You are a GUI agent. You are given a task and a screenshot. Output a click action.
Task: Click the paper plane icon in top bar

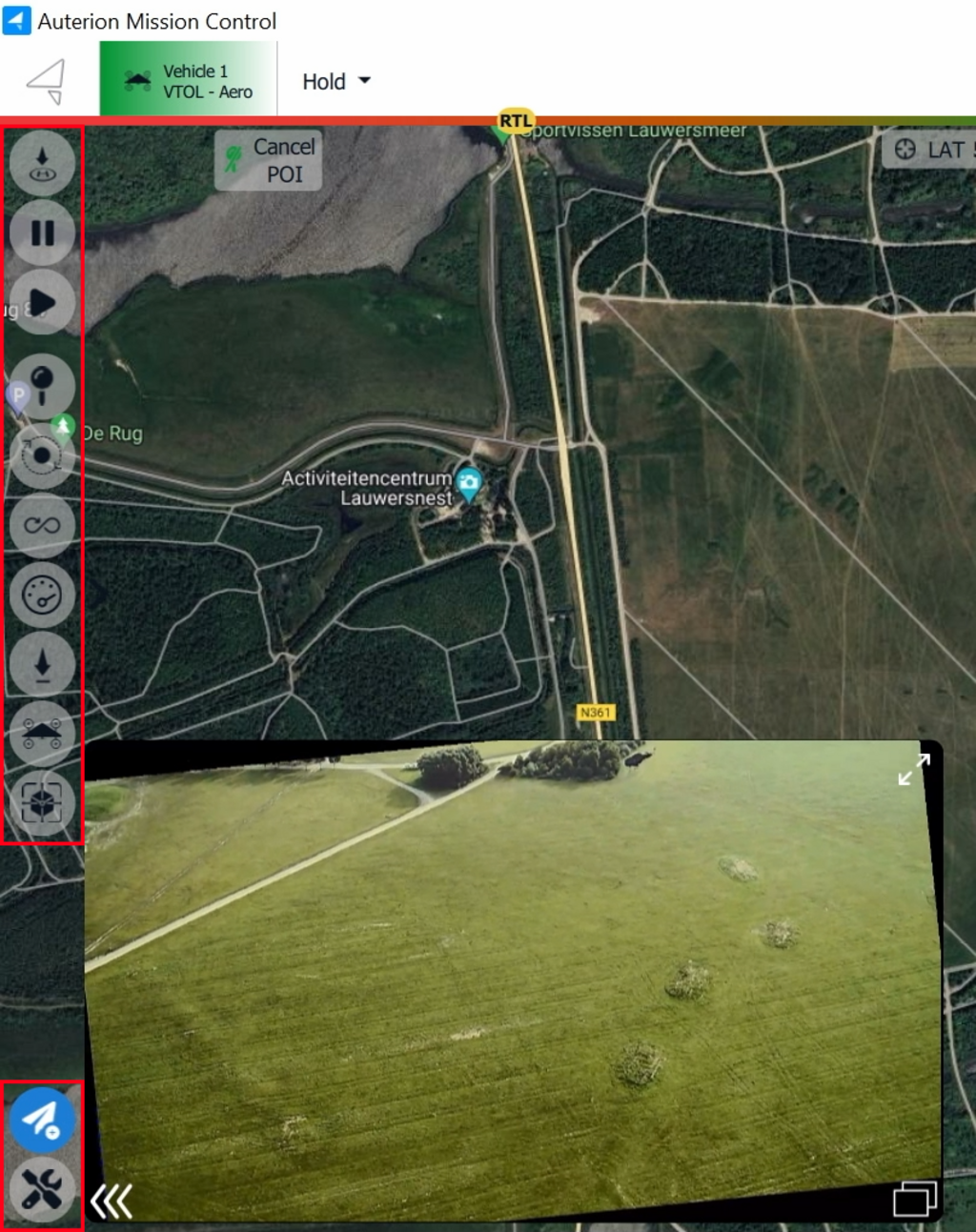click(x=47, y=81)
